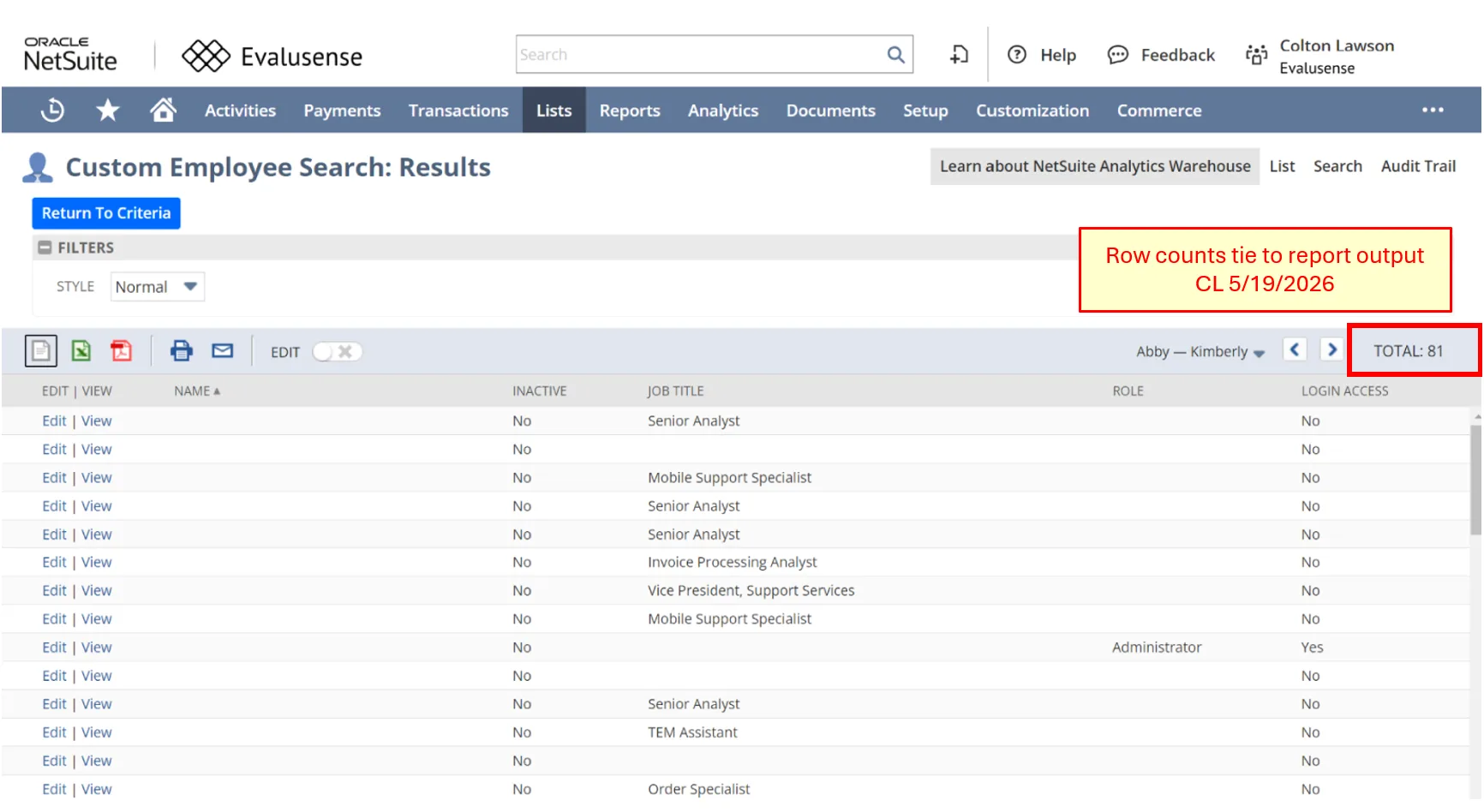1484x812 pixels.
Task: Open the Documents menu
Action: 831,110
